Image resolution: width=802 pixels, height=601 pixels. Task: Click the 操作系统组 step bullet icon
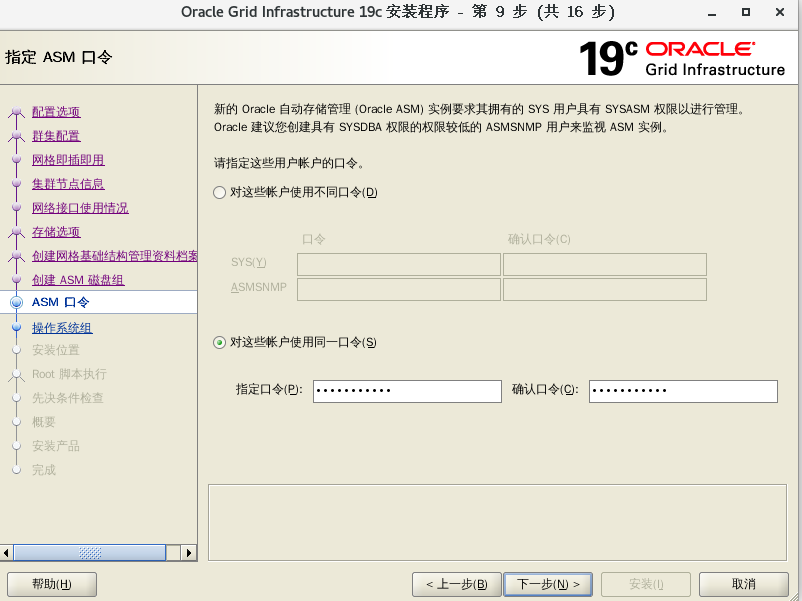[16, 327]
